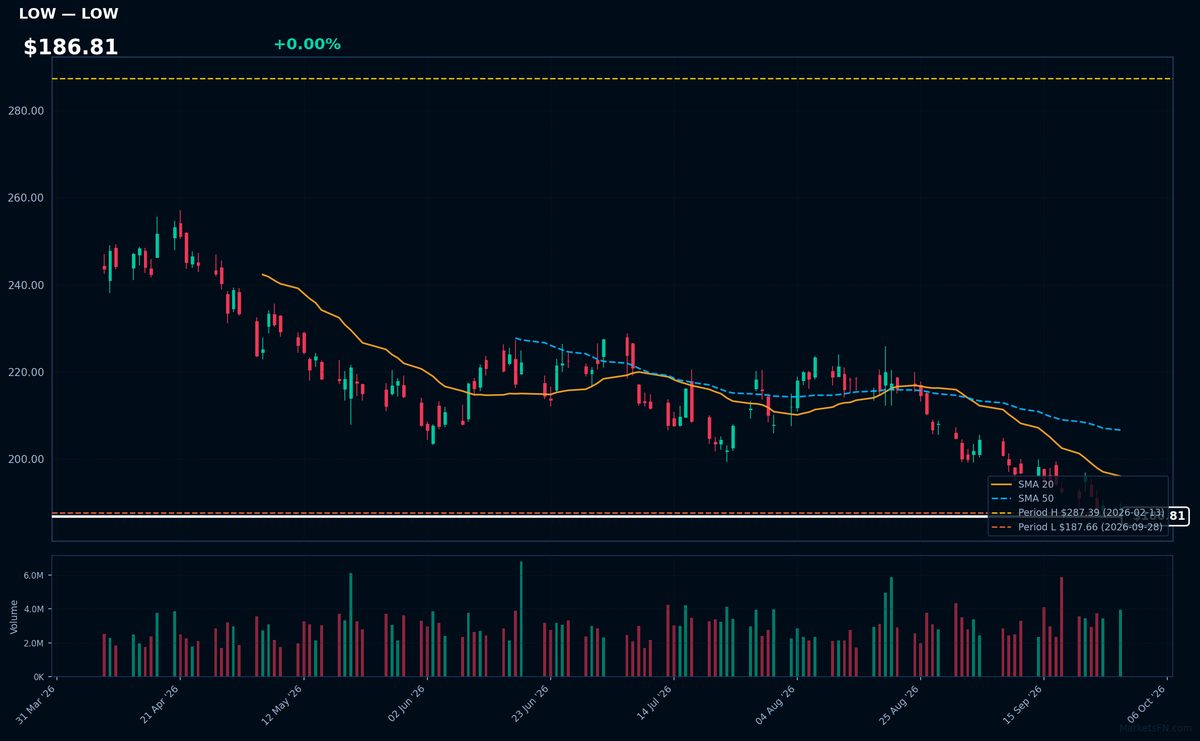Click the vertical Volume axis title
Image resolution: width=1200 pixels, height=741 pixels.
(13, 616)
